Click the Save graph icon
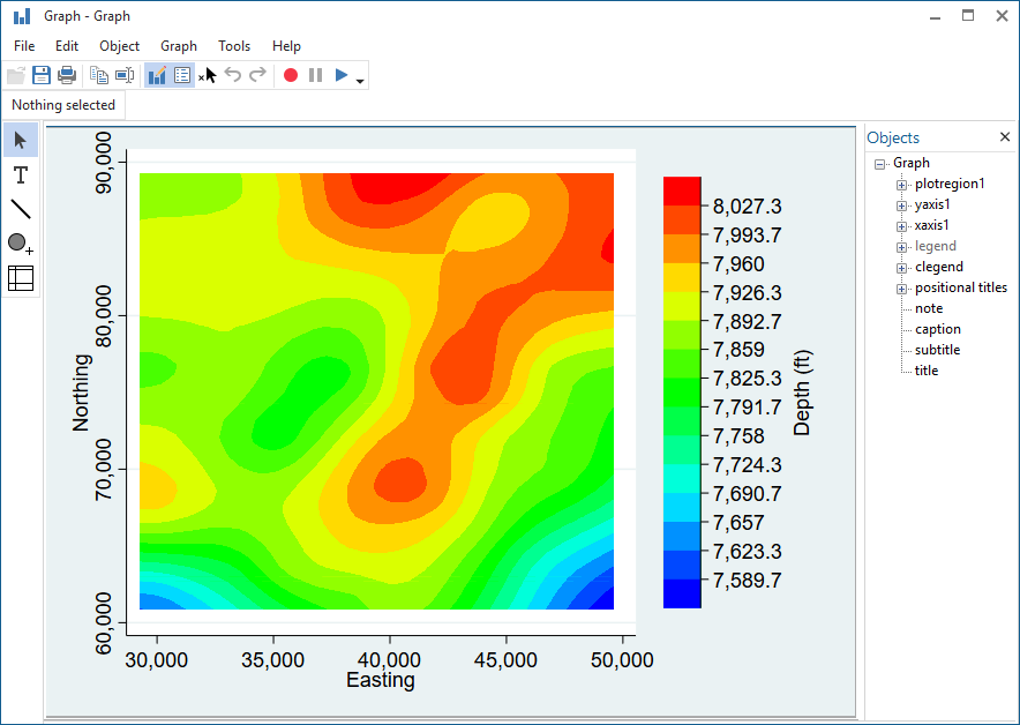This screenshot has width=1020, height=725. (x=42, y=75)
